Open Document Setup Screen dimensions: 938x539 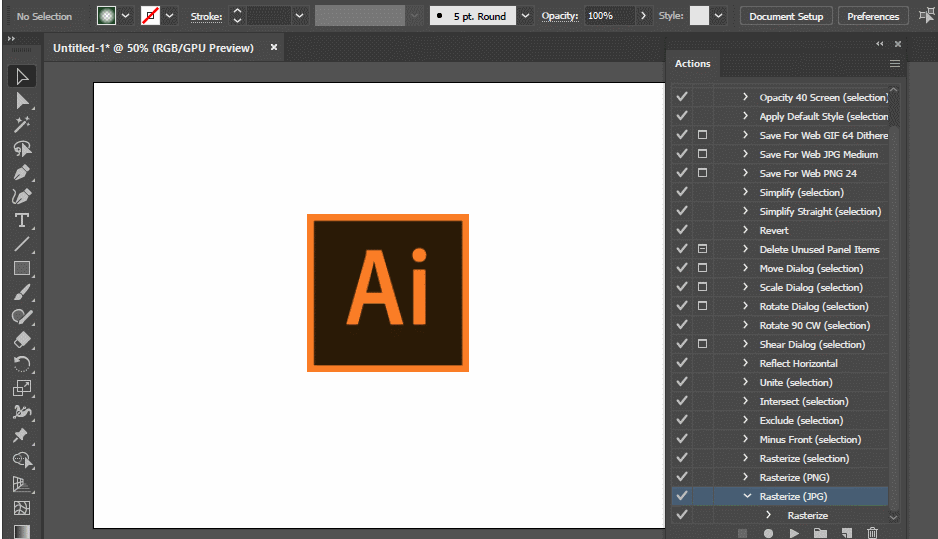[x=786, y=16]
